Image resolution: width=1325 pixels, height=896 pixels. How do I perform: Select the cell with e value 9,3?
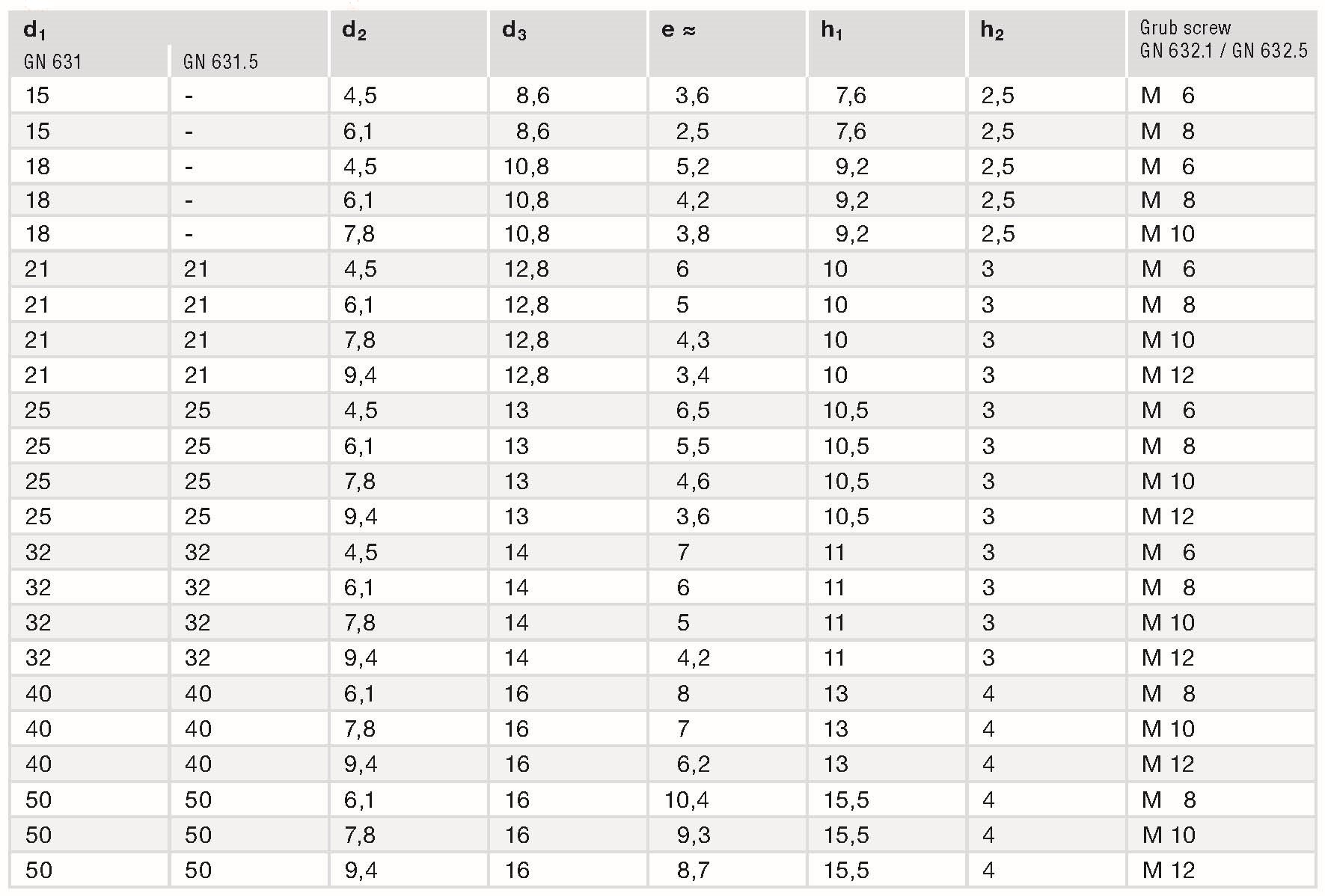(x=693, y=835)
